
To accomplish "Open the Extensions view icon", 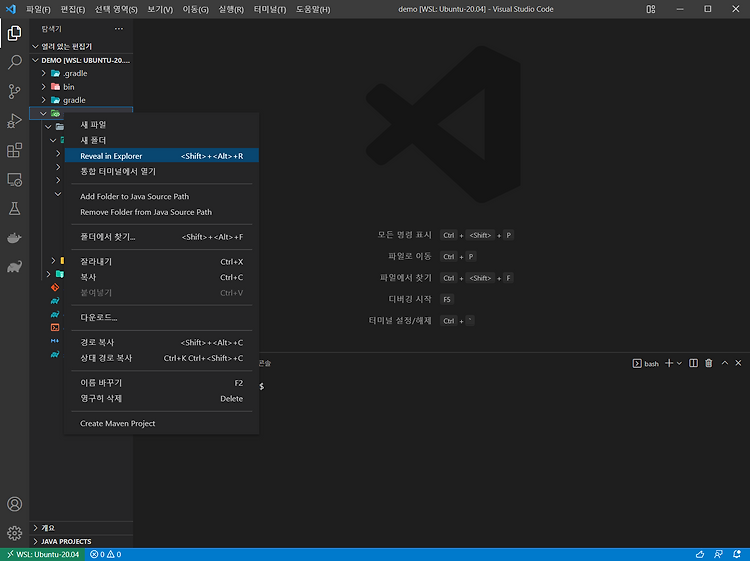I will [x=14, y=150].
